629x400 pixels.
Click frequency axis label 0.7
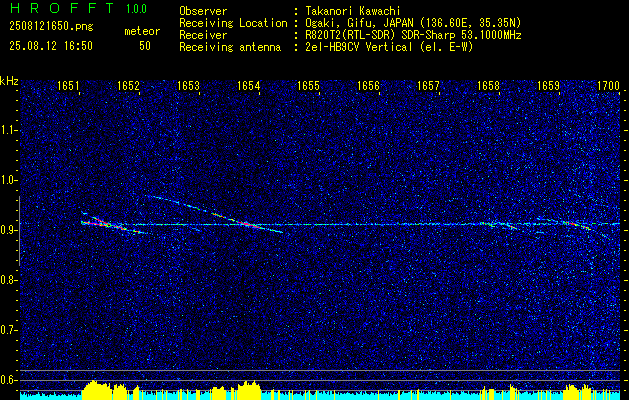(8, 330)
